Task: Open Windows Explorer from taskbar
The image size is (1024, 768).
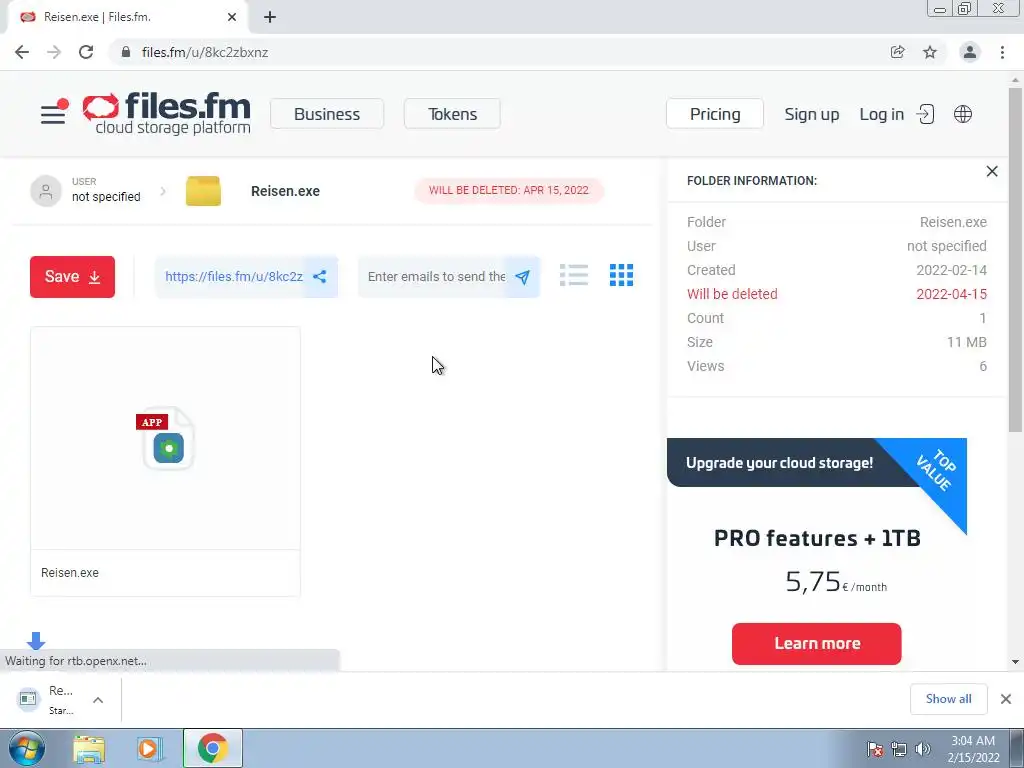Action: pyautogui.click(x=89, y=749)
